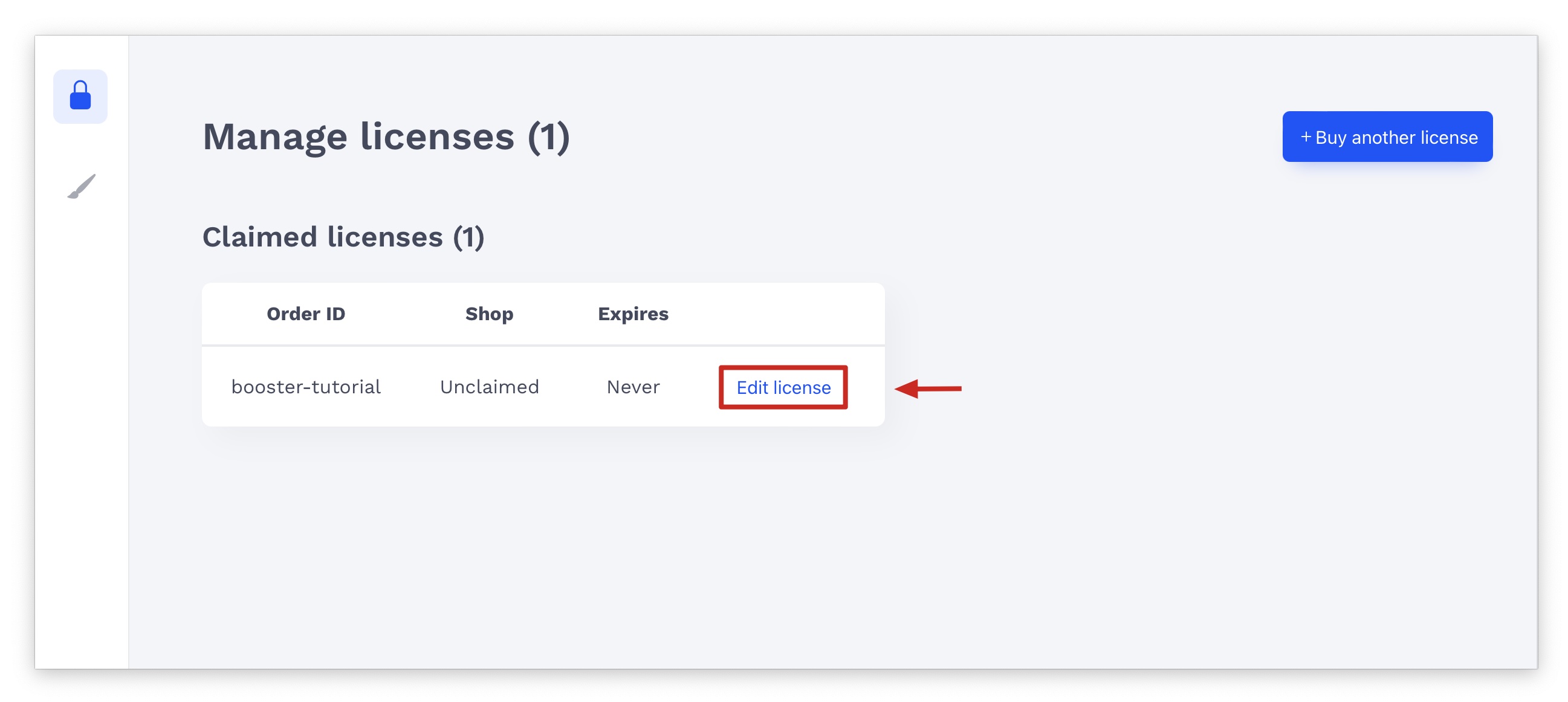Click the red arrow pointing at Edit license
The height and width of the screenshot is (702, 1568).
[x=928, y=388]
